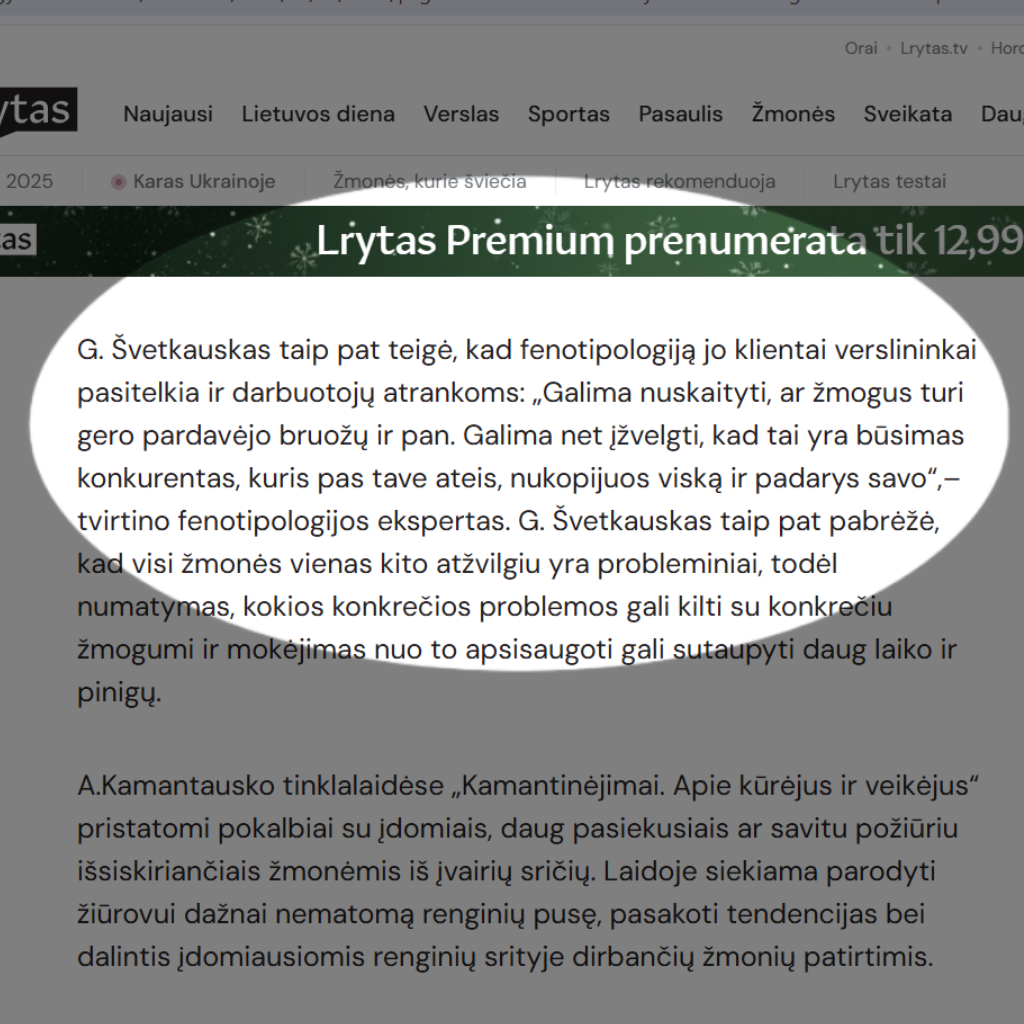Select the Lrytas rekomenduoja link
Image resolution: width=1024 pixels, height=1024 pixels.
[x=680, y=182]
